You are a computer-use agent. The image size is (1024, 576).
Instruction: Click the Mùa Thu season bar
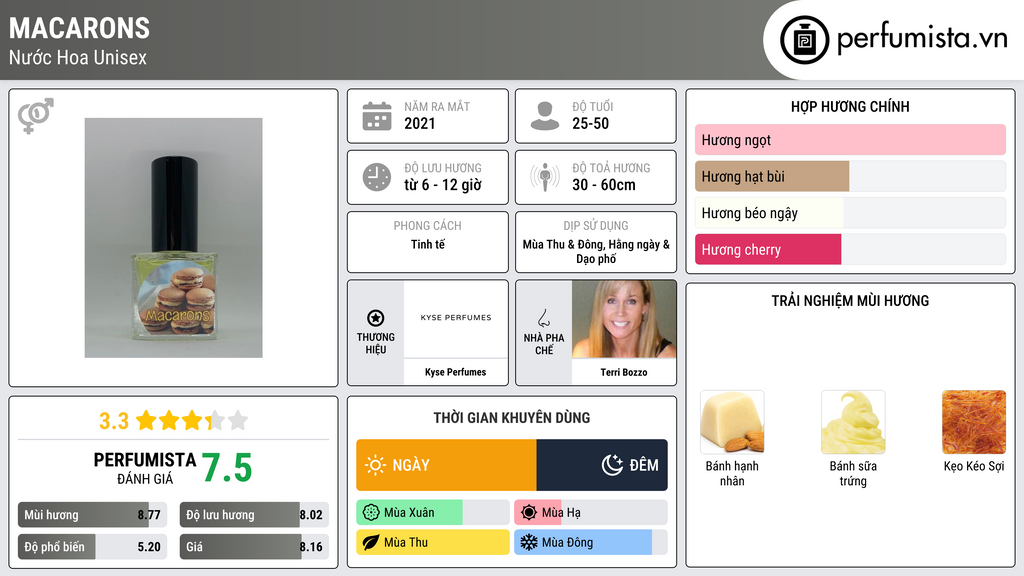click(x=433, y=542)
